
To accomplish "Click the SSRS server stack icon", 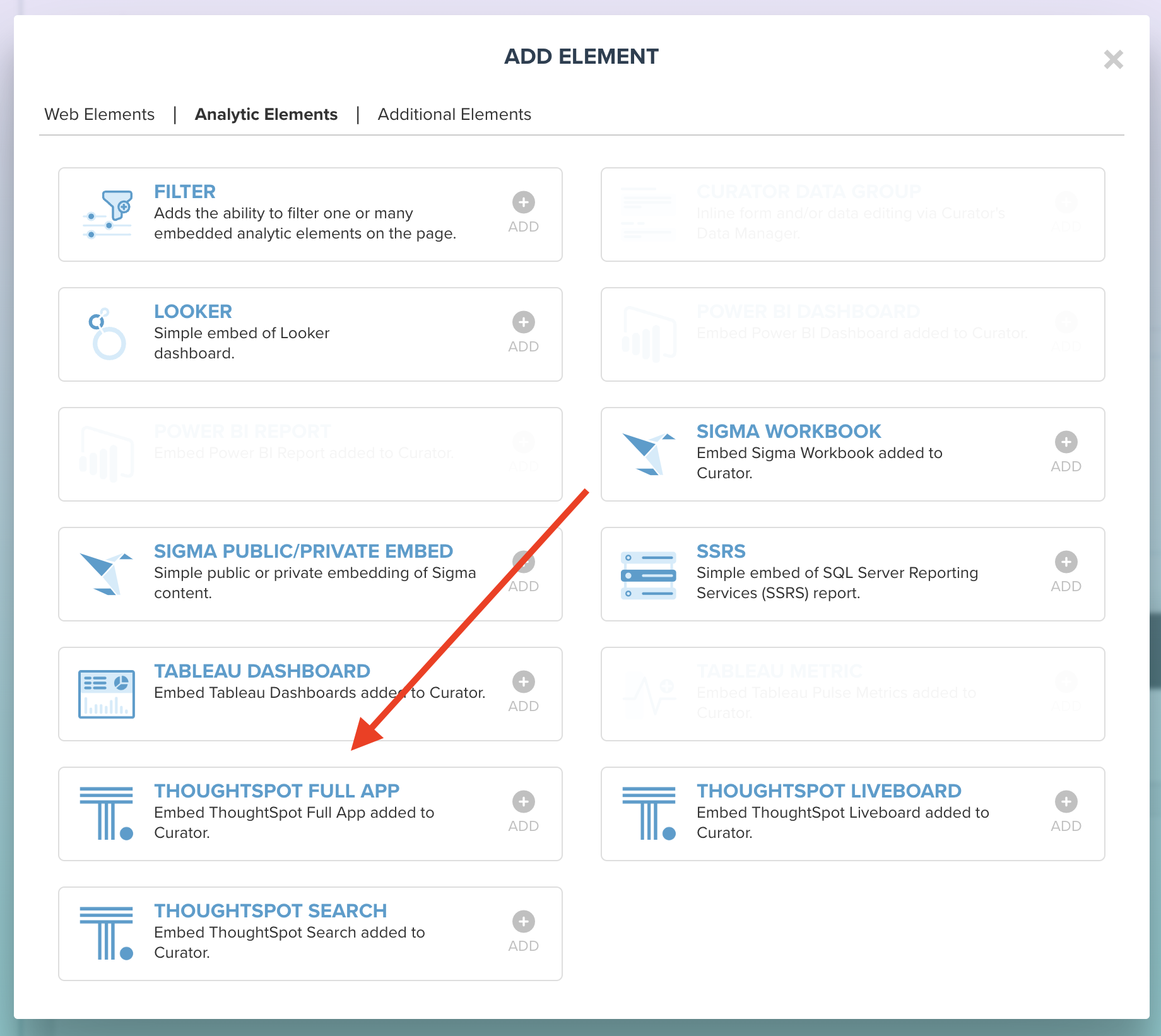I will coord(649,575).
